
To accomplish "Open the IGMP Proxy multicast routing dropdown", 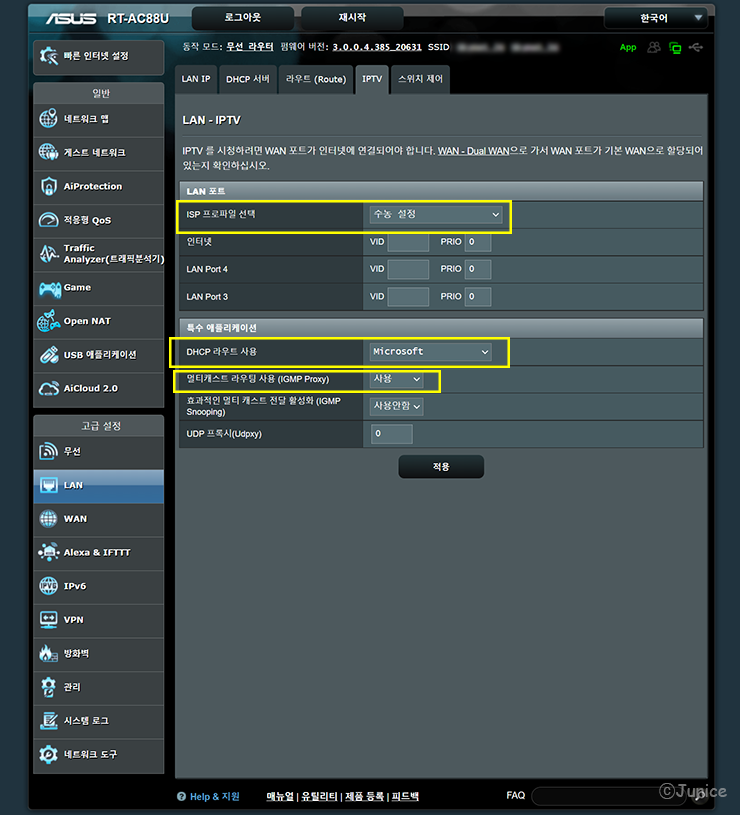I will [x=396, y=380].
